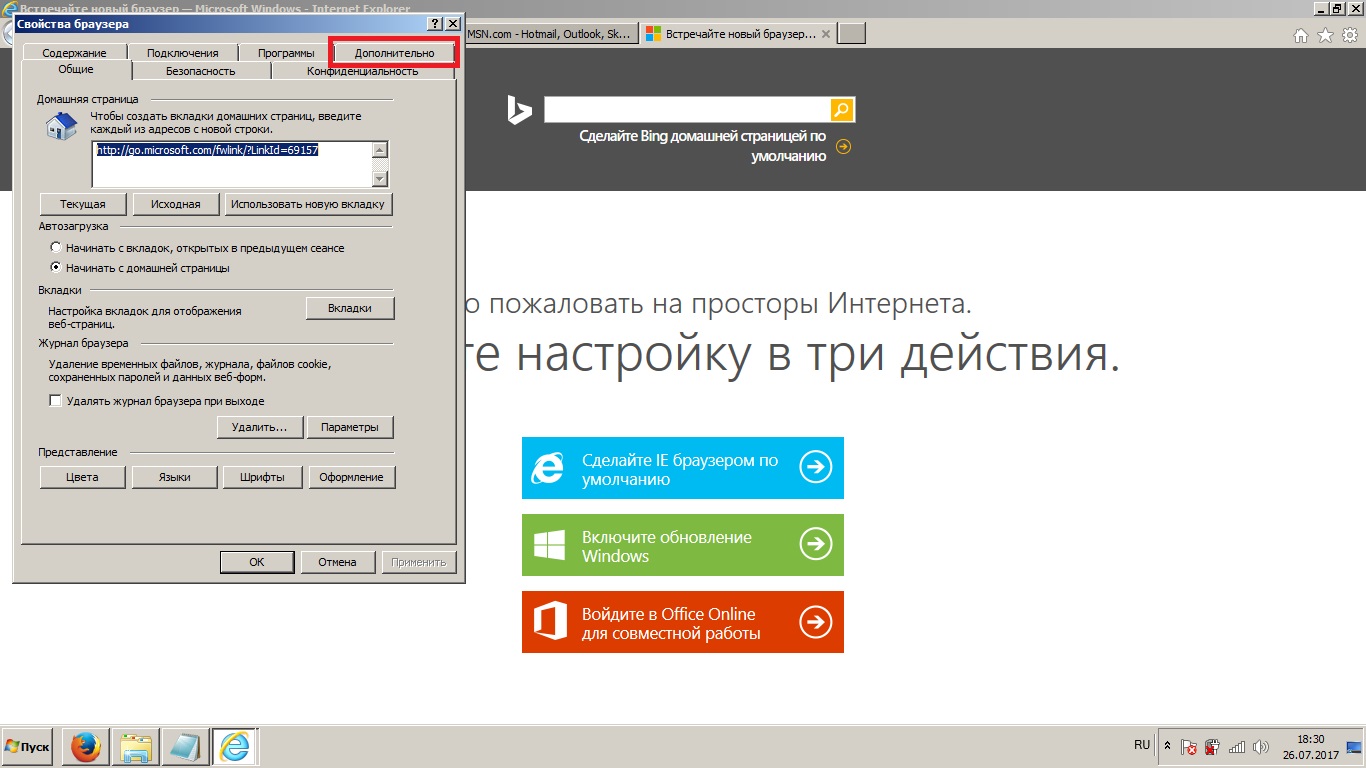Image resolution: width=1366 pixels, height=768 pixels.
Task: Open Windows Explorer from the taskbar
Action: click(136, 746)
